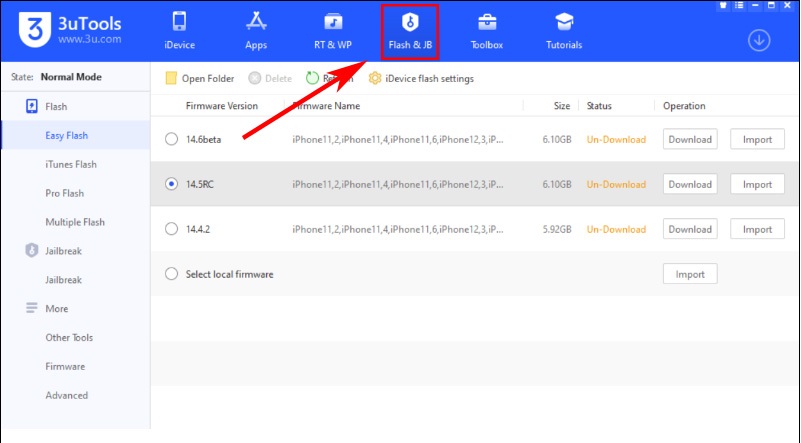
Task: Import a local firmware file
Action: [x=690, y=274]
